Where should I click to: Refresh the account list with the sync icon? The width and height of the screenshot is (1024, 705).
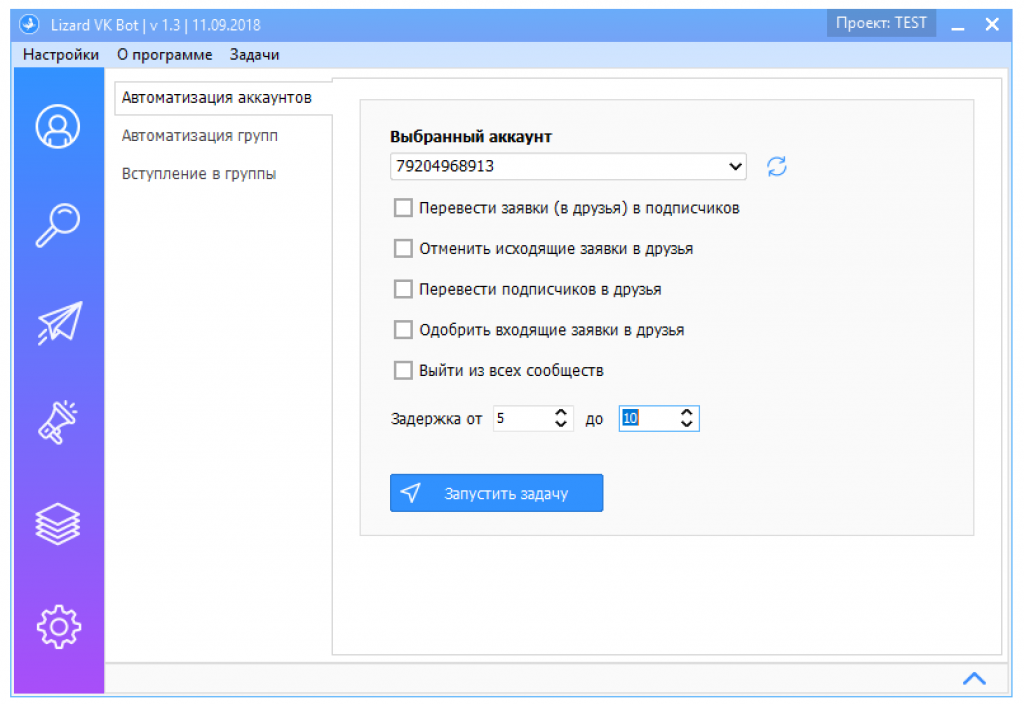[776, 166]
